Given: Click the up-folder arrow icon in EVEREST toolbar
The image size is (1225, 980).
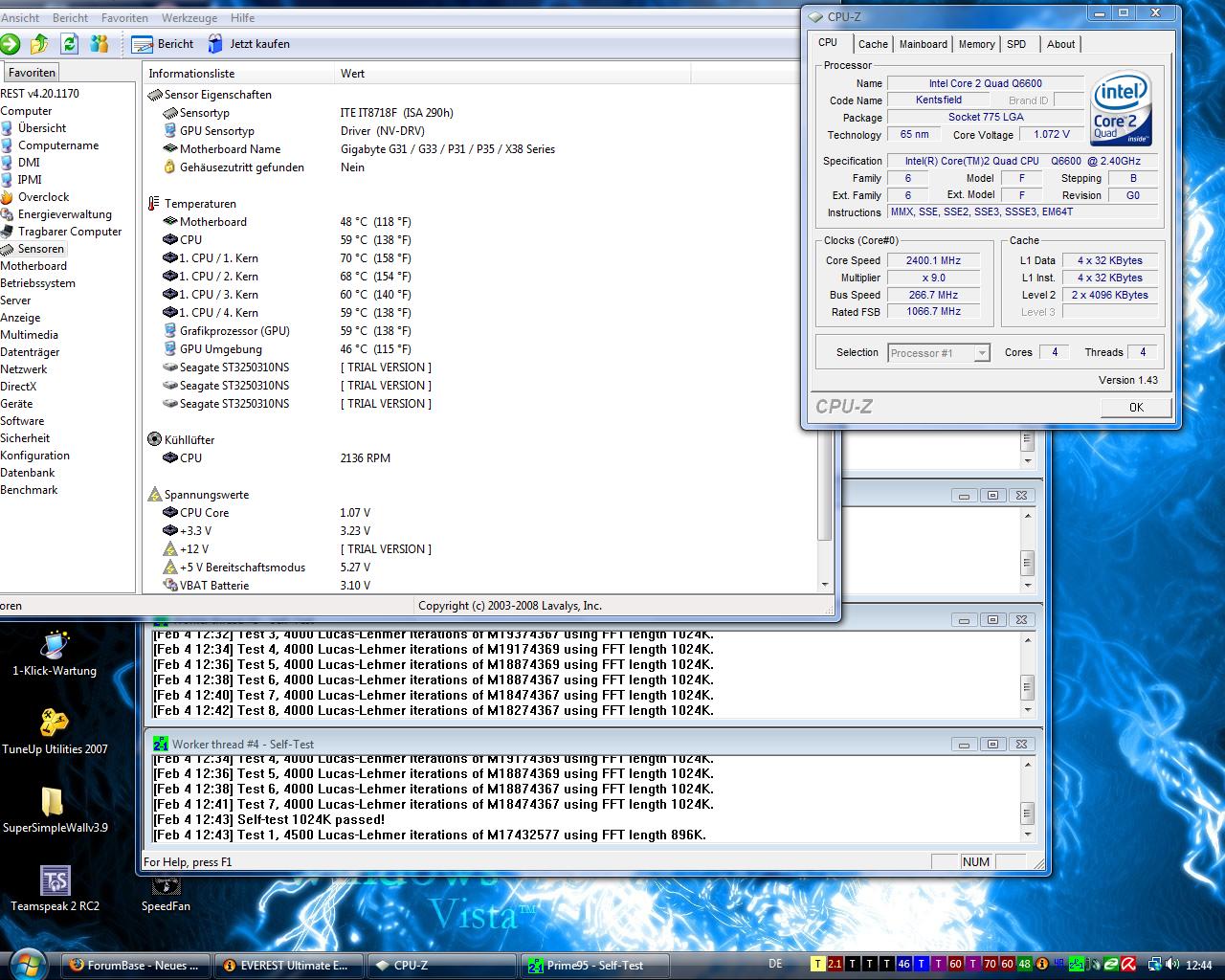Looking at the screenshot, I should (39, 44).
